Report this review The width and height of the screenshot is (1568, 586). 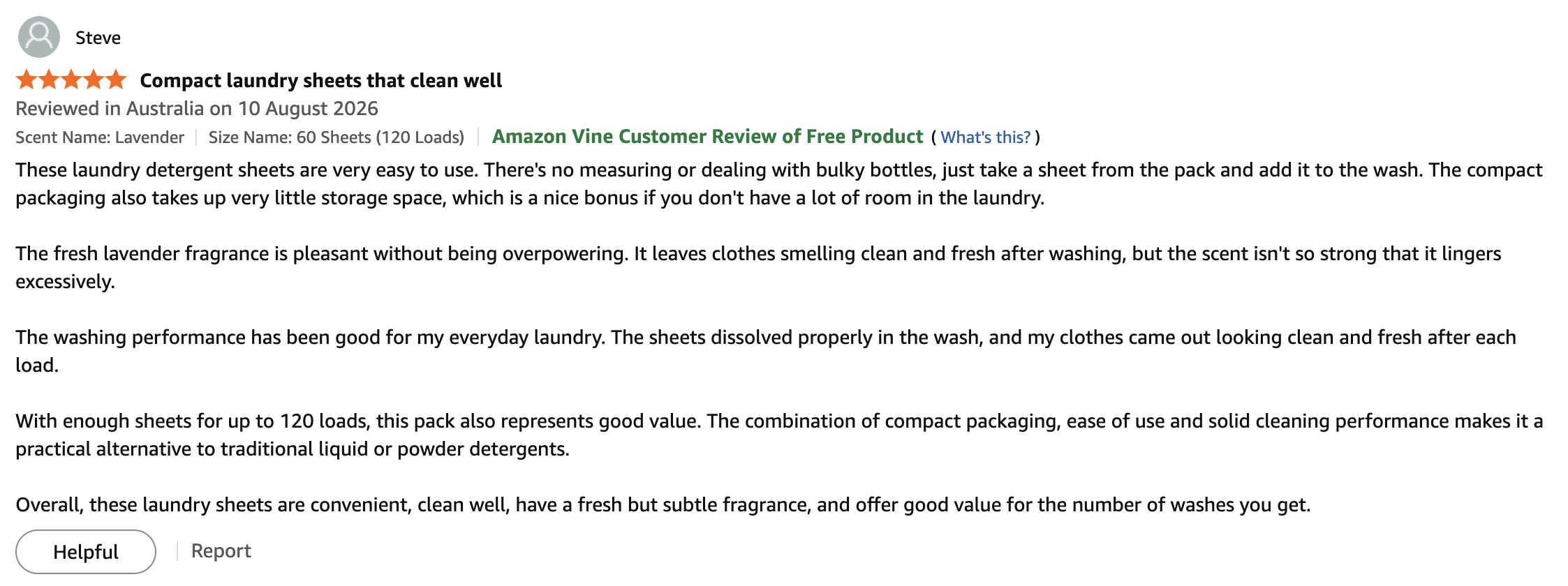(x=221, y=551)
